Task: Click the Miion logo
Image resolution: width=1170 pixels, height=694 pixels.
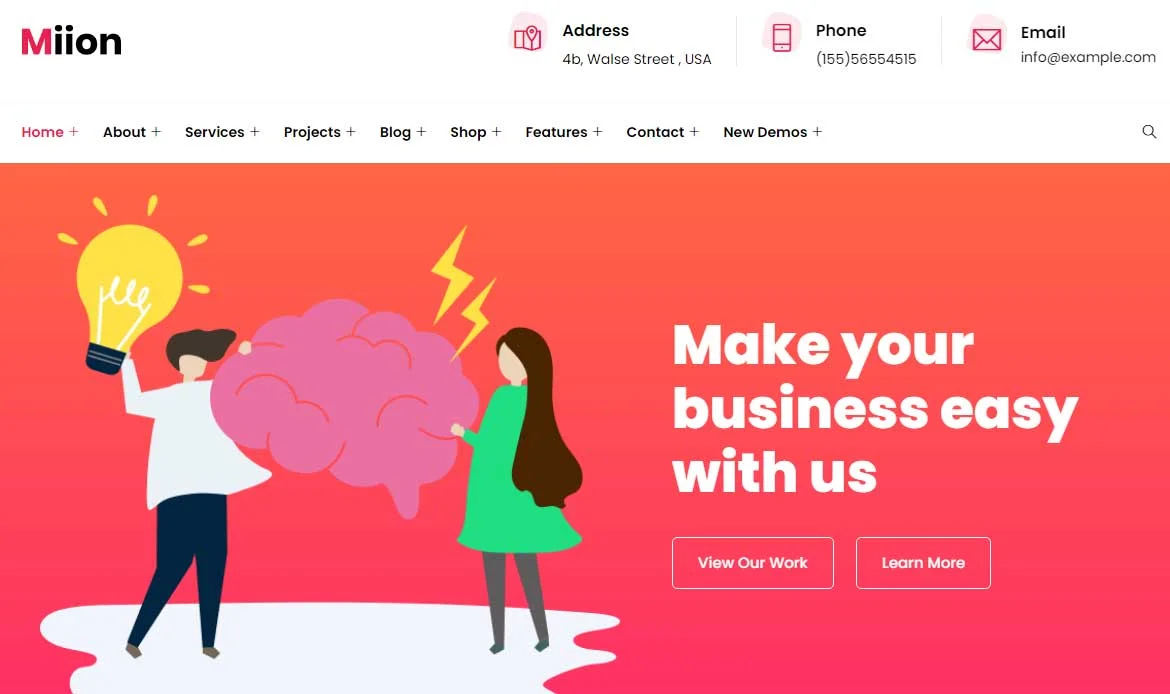Action: (x=71, y=41)
